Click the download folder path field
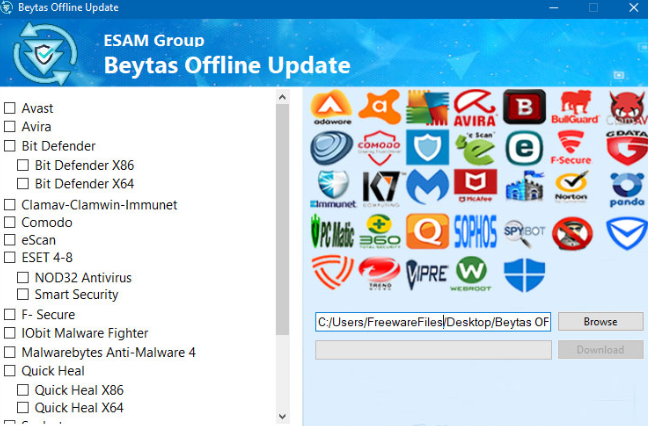Image resolution: width=648 pixels, height=426 pixels. [x=433, y=321]
